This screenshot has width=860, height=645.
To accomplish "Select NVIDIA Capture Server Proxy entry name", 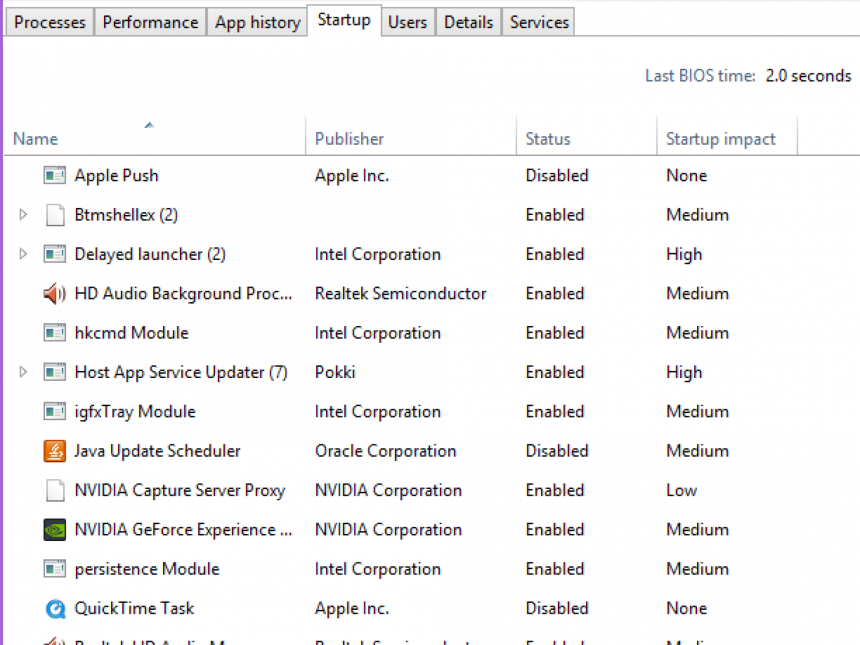I will click(x=180, y=490).
